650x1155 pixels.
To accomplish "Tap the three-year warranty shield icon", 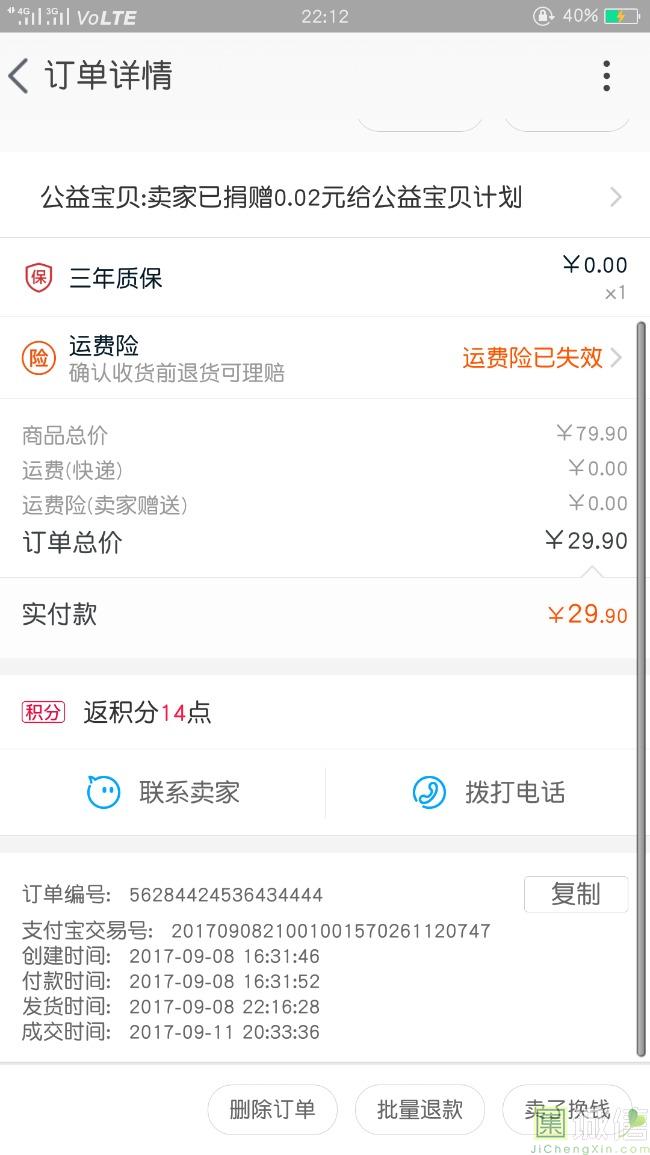I will tap(38, 278).
